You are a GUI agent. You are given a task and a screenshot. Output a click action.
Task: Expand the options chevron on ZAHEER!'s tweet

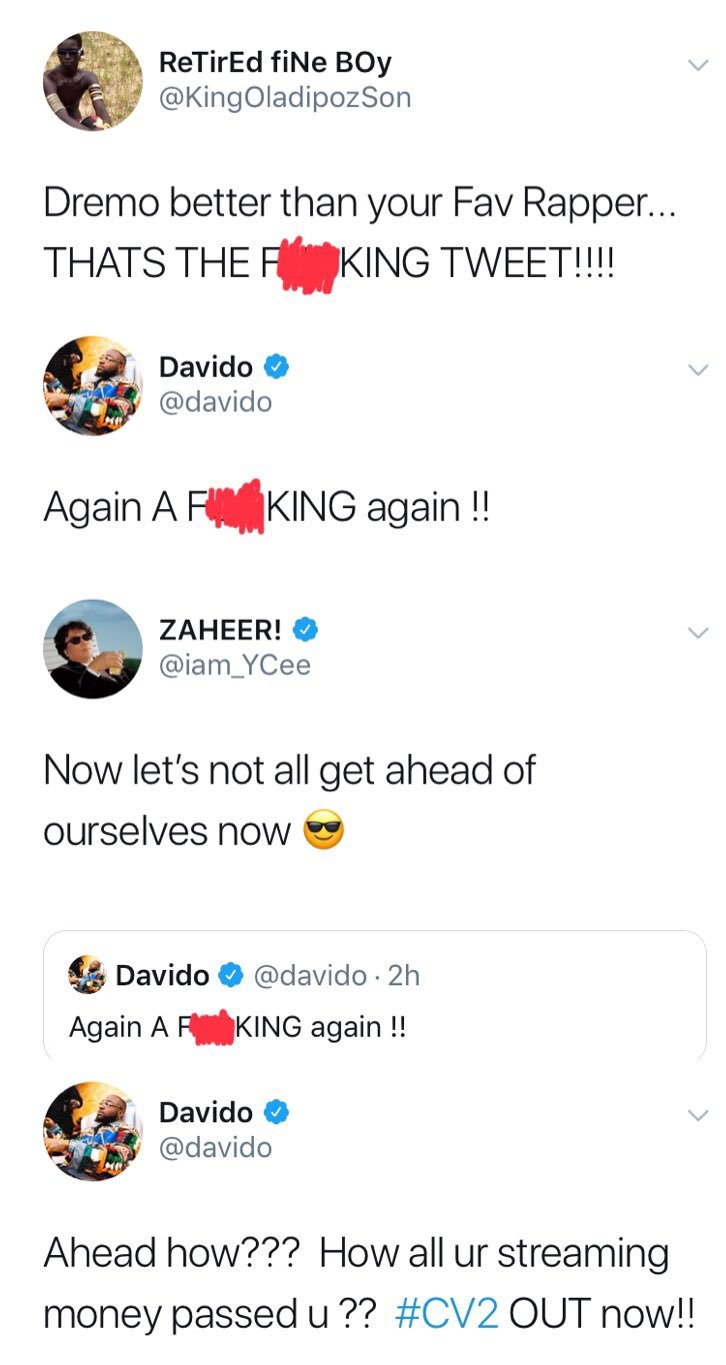698,633
